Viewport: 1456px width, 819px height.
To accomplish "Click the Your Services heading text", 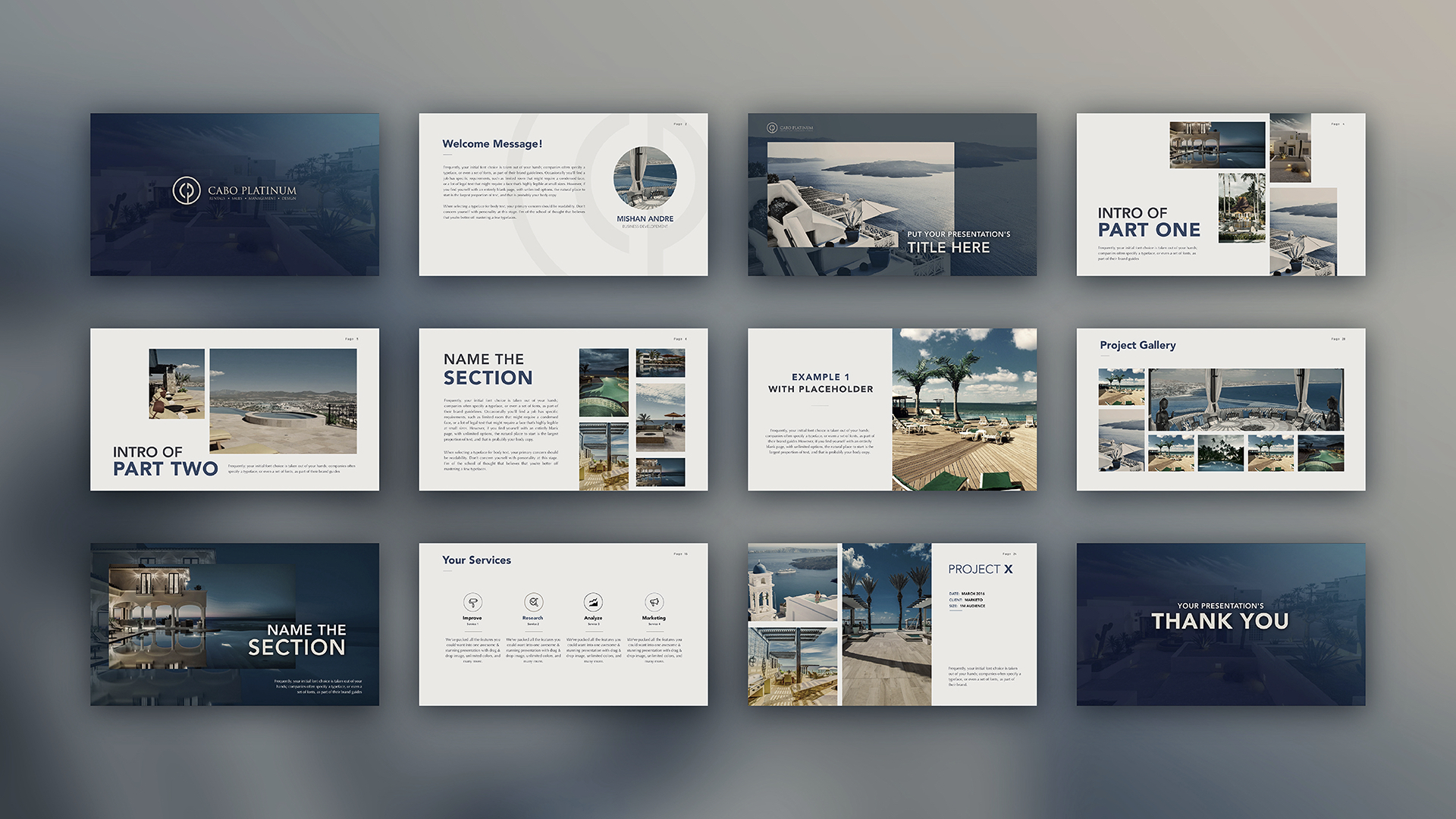I will click(x=476, y=560).
